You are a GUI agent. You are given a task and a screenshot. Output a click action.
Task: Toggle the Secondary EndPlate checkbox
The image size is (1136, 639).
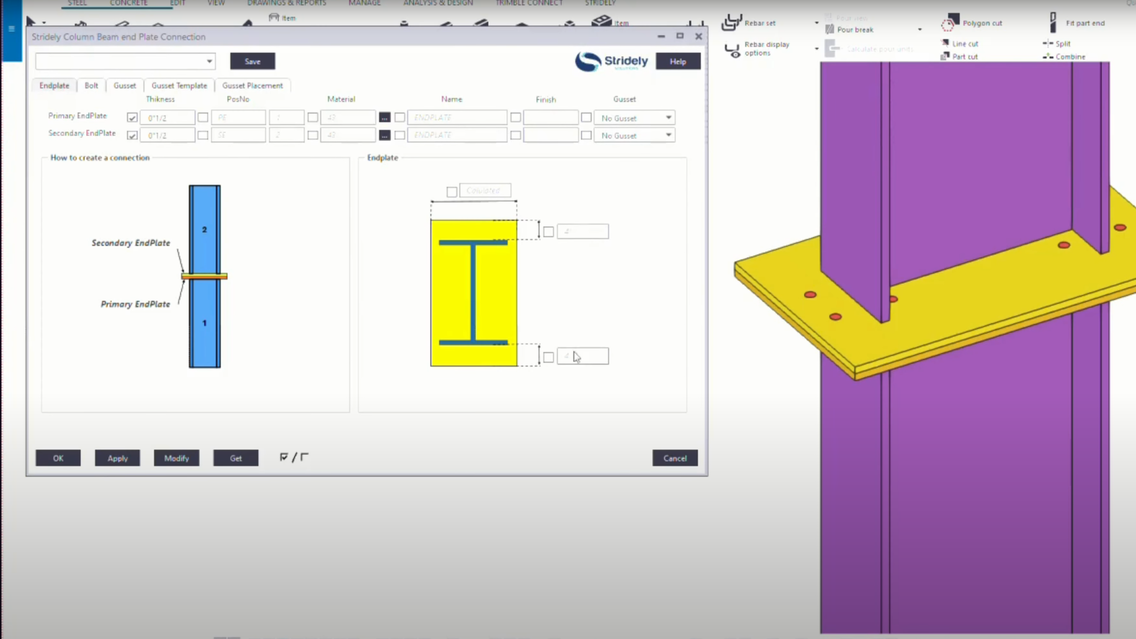point(132,134)
